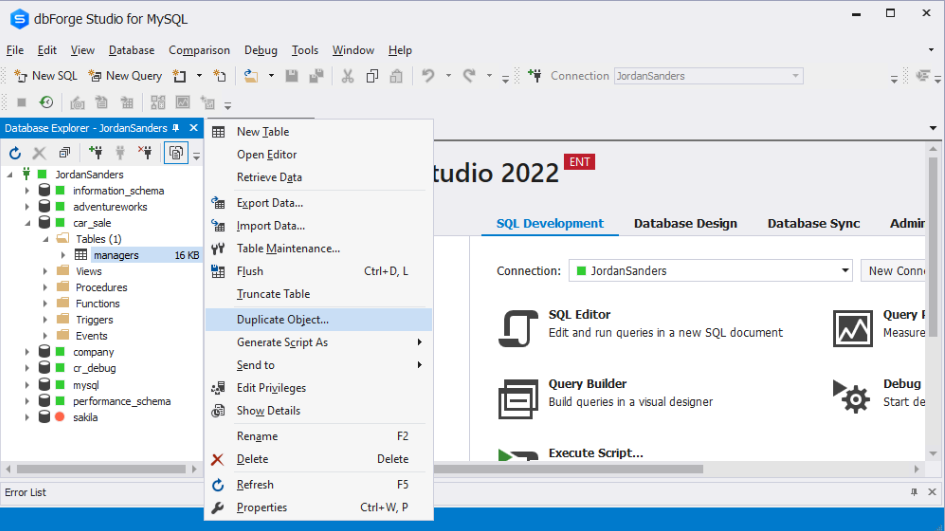Select Retrieve Data menu entry

318,177
